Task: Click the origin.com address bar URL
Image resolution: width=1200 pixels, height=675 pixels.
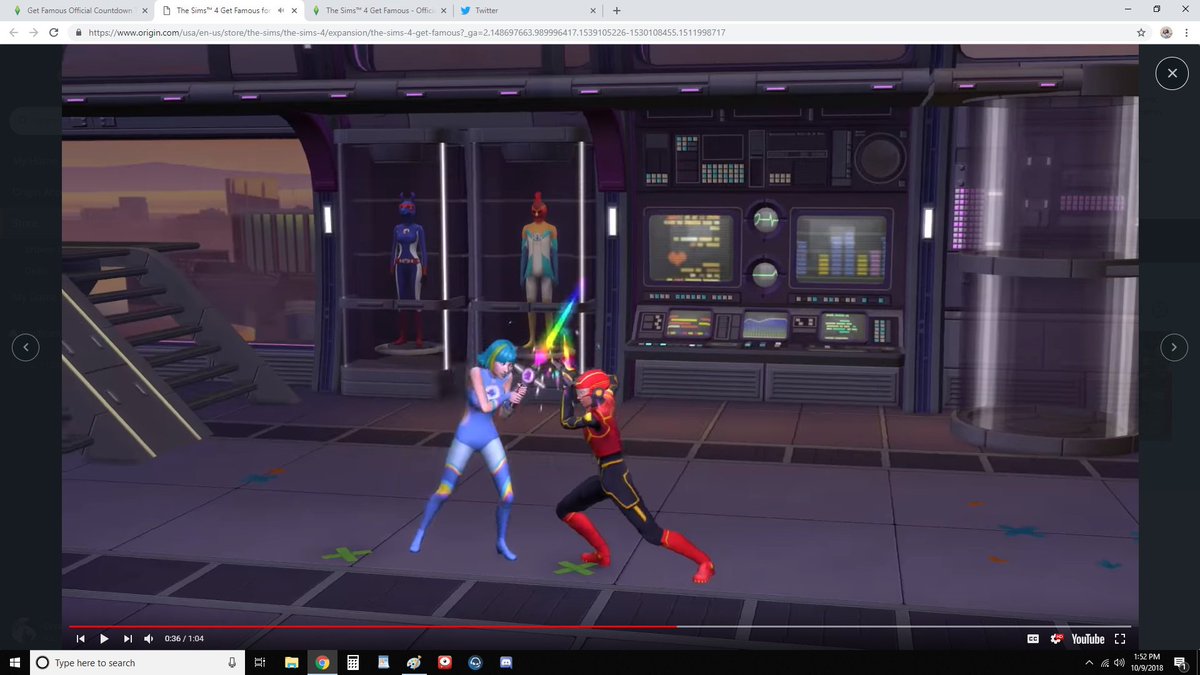Action: click(407, 32)
